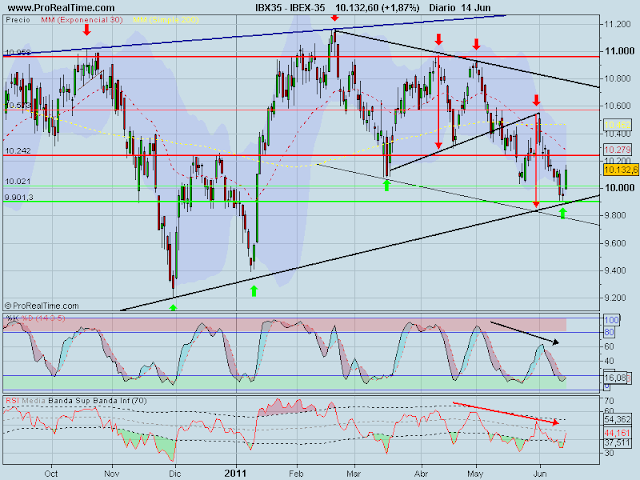
Task: Select the Precio legend label
Action: pos(18,20)
